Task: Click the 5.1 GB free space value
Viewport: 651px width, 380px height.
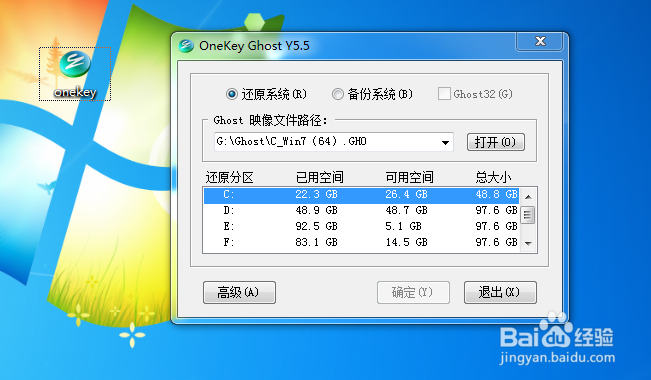Action: click(x=403, y=226)
